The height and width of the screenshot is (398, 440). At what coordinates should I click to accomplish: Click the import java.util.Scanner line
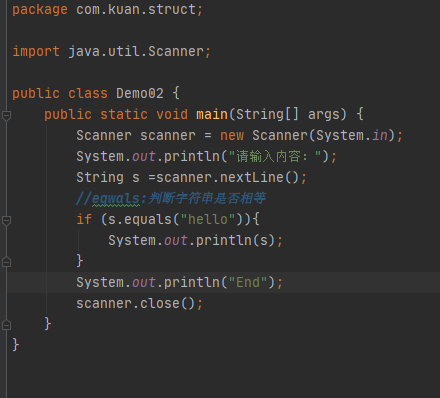[111, 51]
